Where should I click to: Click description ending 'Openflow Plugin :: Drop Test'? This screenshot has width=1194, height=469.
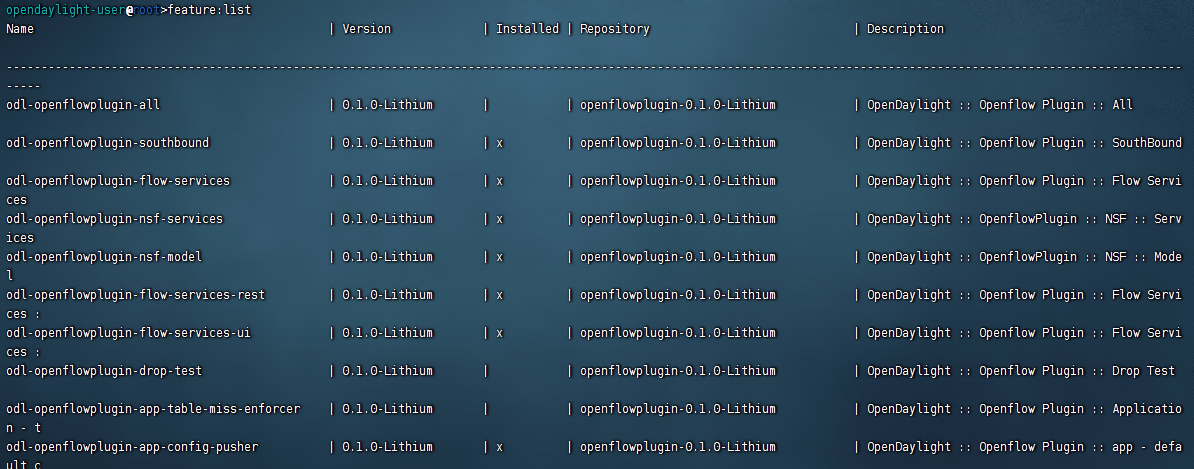click(x=1021, y=371)
